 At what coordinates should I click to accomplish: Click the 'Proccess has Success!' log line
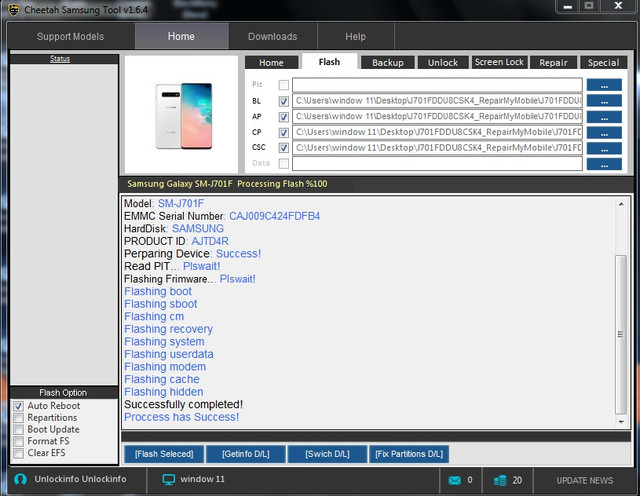pos(182,417)
